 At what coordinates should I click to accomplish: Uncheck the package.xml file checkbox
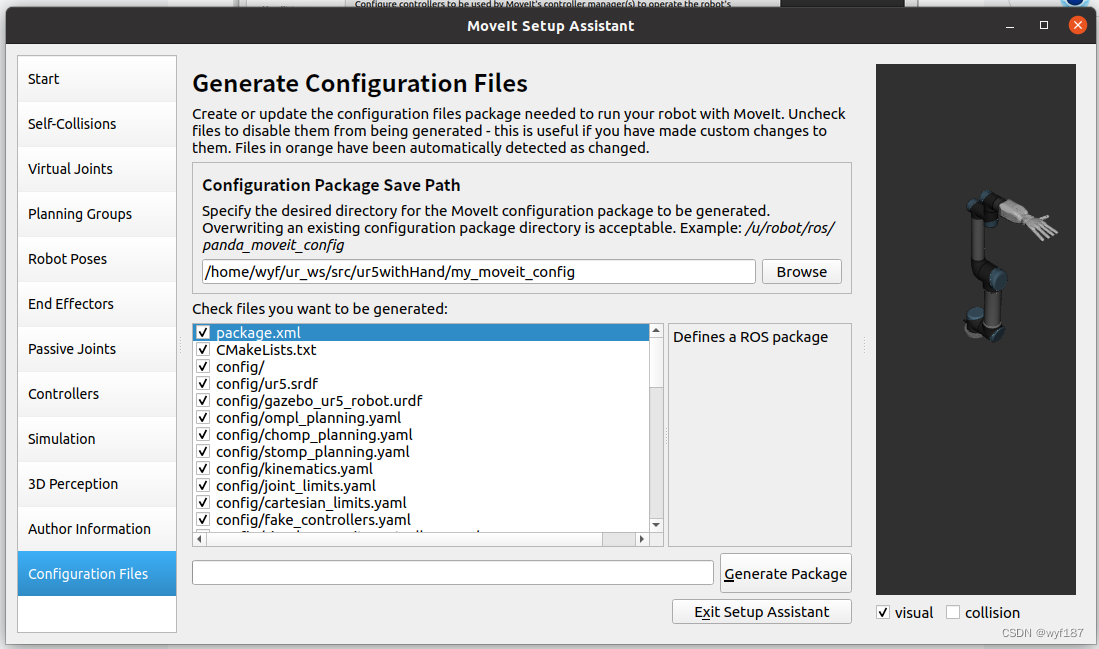(x=203, y=333)
